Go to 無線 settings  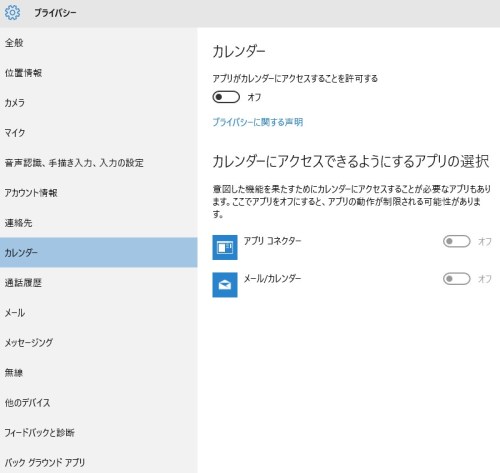point(99,373)
